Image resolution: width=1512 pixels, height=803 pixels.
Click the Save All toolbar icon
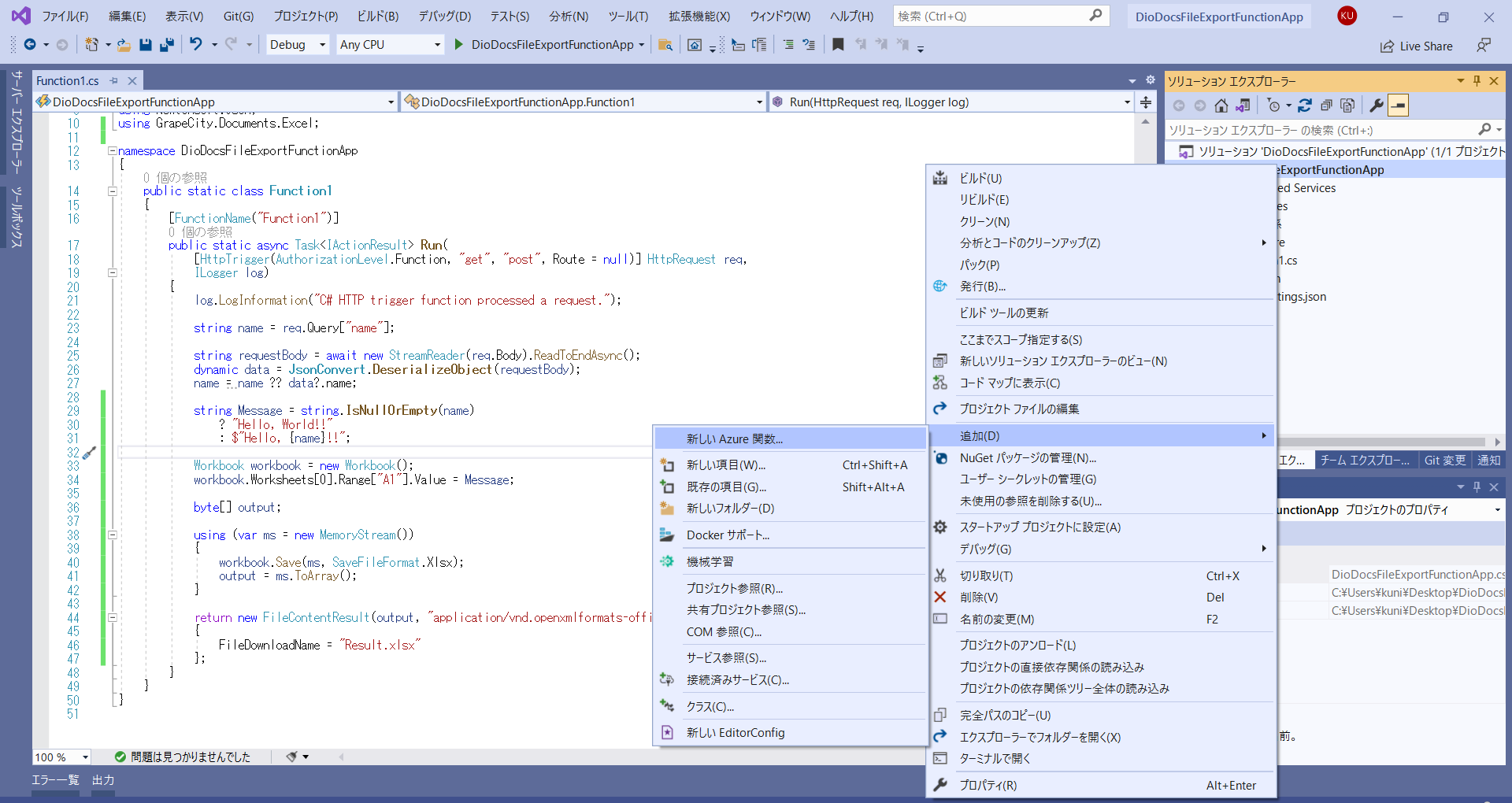pos(166,45)
